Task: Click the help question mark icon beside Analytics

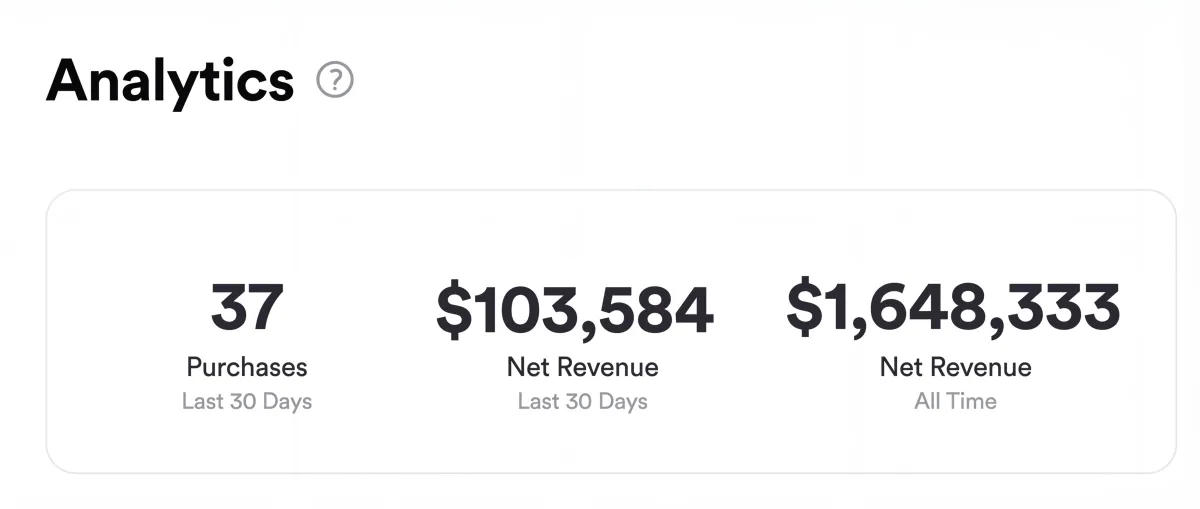Action: [335, 80]
